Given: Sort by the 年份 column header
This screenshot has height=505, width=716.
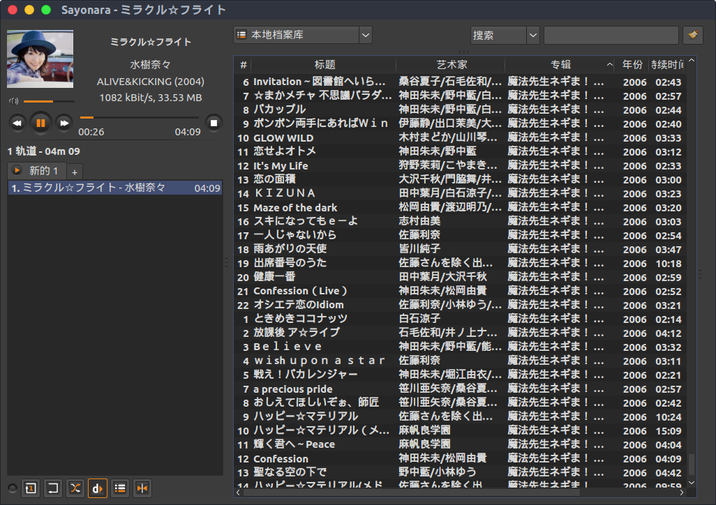Looking at the screenshot, I should coord(632,65).
